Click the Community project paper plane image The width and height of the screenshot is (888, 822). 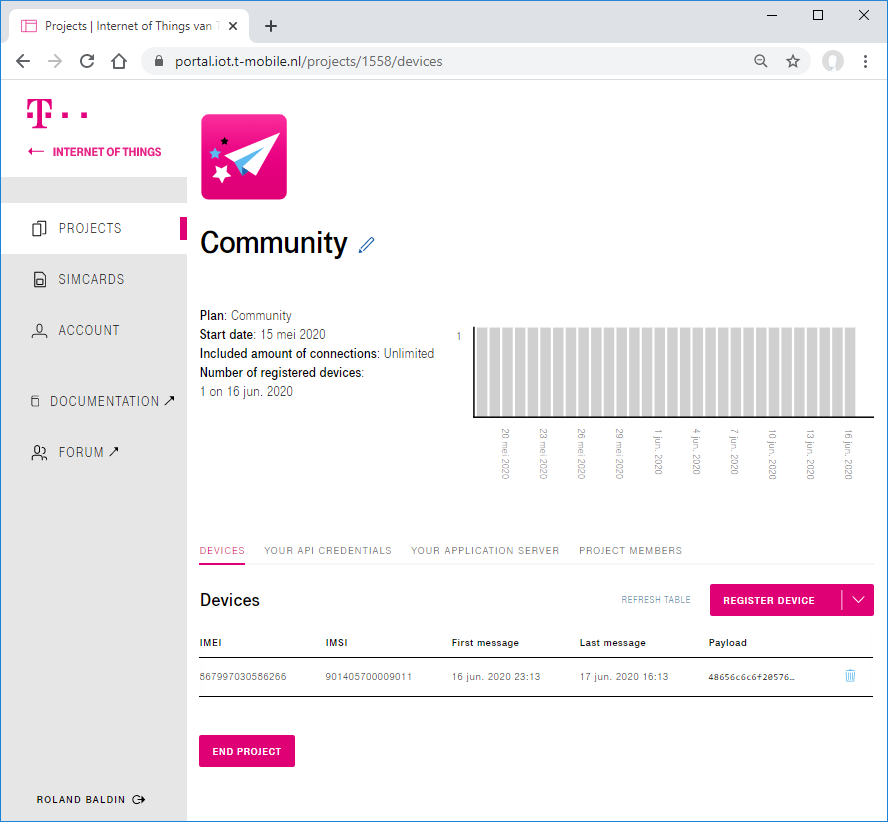point(244,157)
